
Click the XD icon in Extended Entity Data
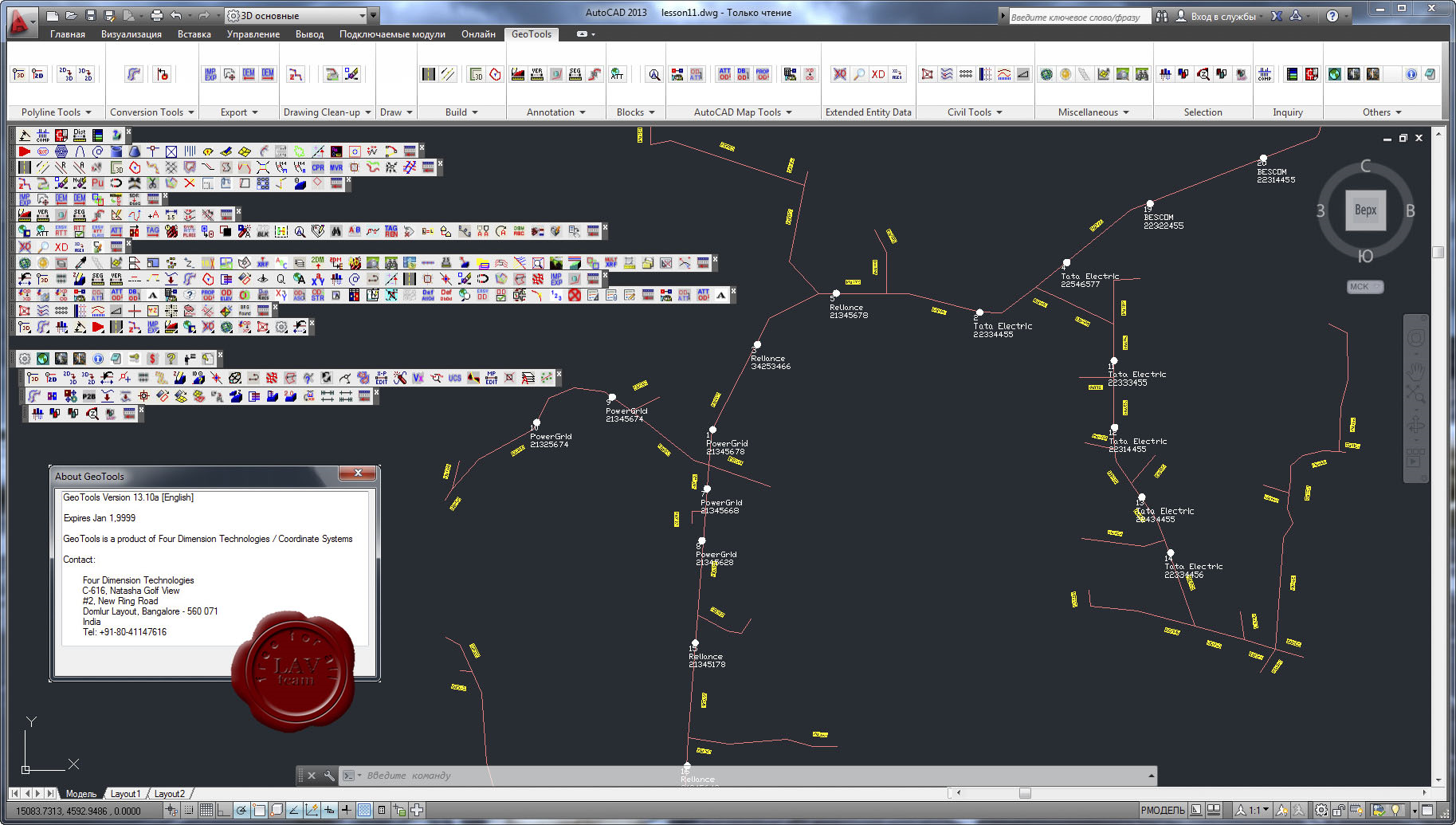pos(878,74)
